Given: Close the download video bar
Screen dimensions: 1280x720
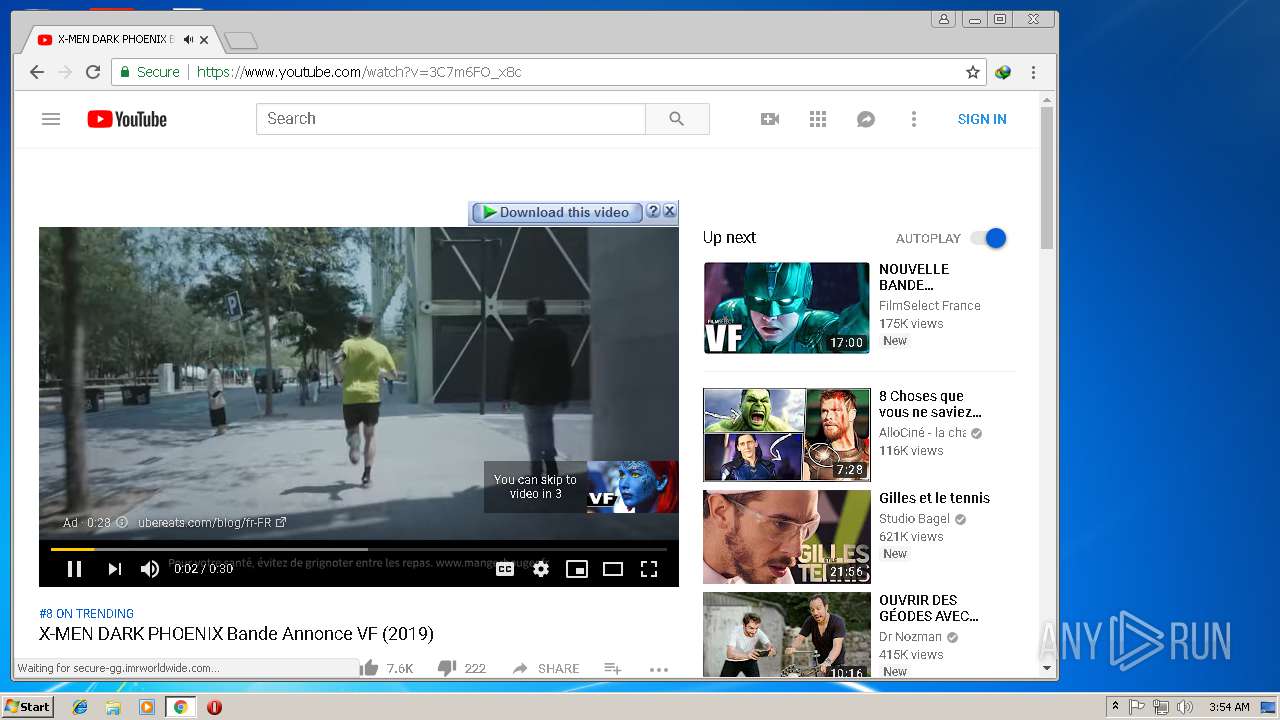Looking at the screenshot, I should pyautogui.click(x=670, y=211).
